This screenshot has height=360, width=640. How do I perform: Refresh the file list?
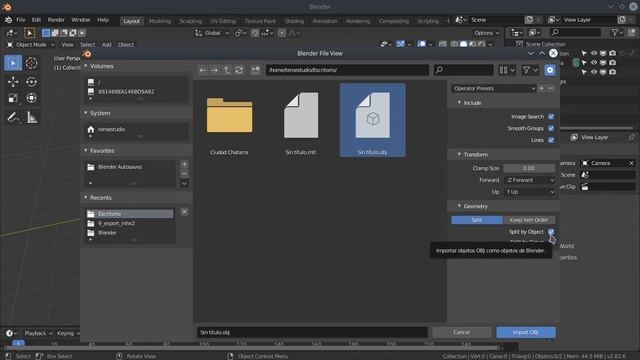click(239, 70)
